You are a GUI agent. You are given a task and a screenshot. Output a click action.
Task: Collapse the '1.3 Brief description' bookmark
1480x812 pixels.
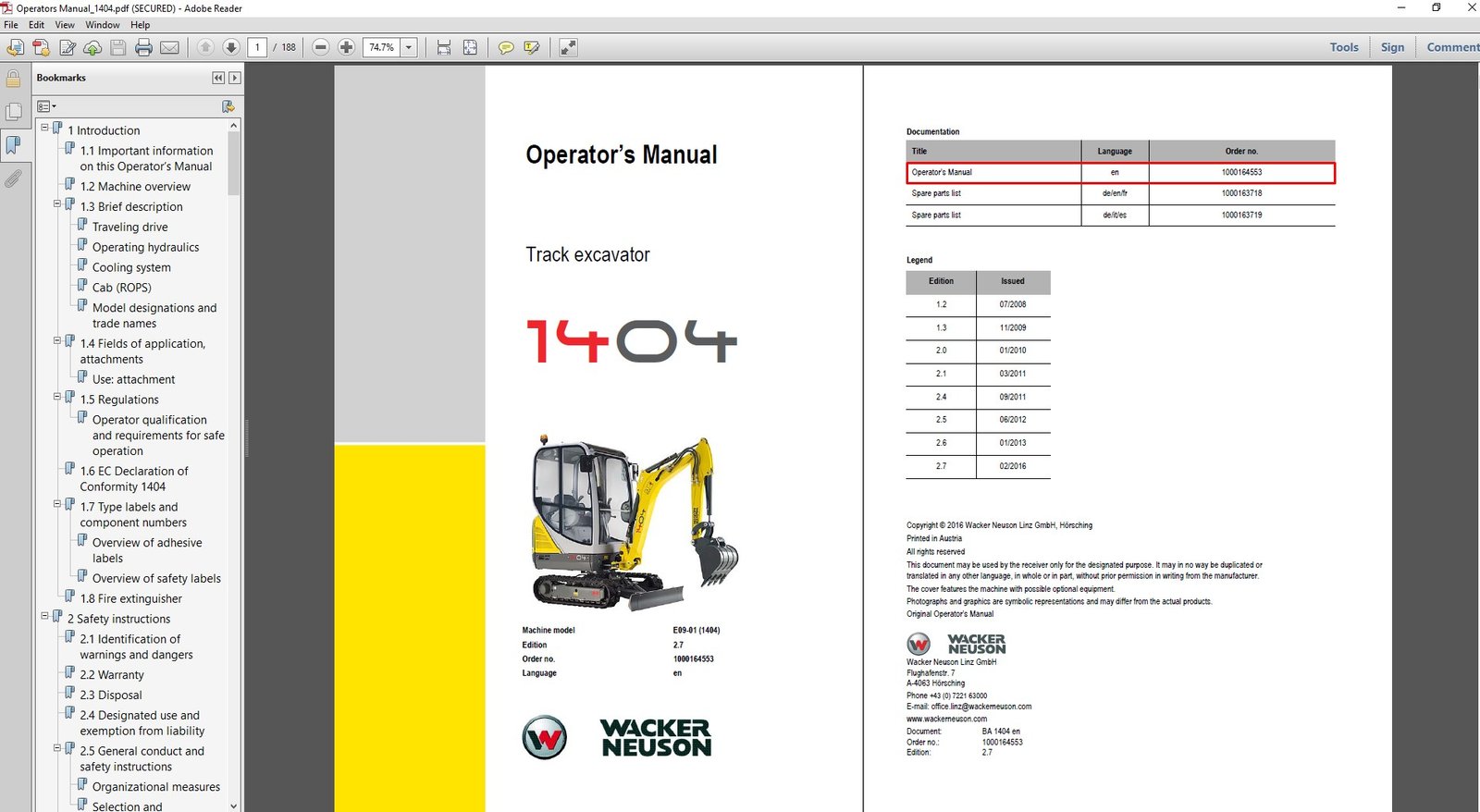[57, 203]
